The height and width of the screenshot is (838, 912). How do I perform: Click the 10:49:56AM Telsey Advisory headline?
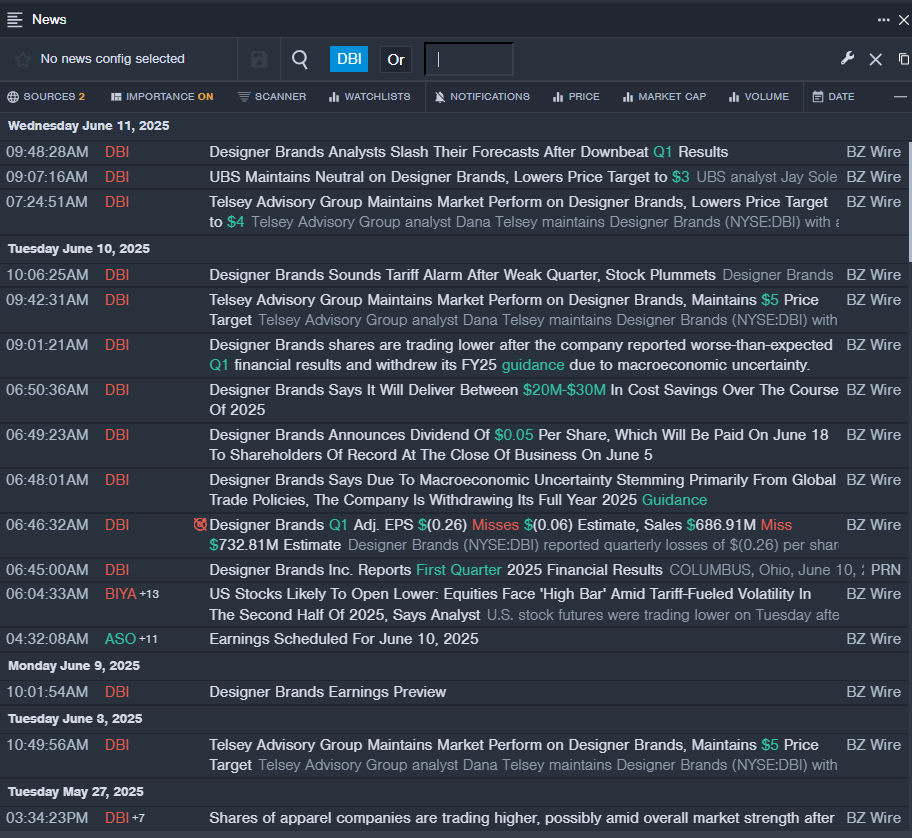(514, 755)
